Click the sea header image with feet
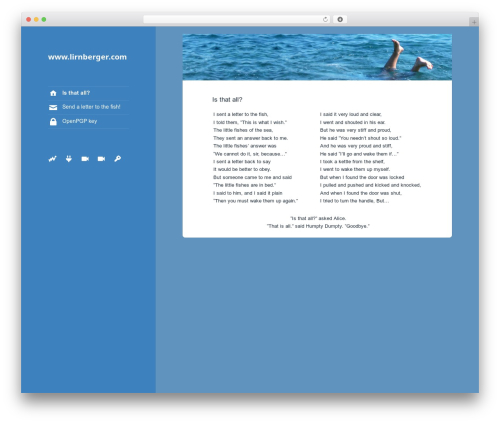 point(317,57)
